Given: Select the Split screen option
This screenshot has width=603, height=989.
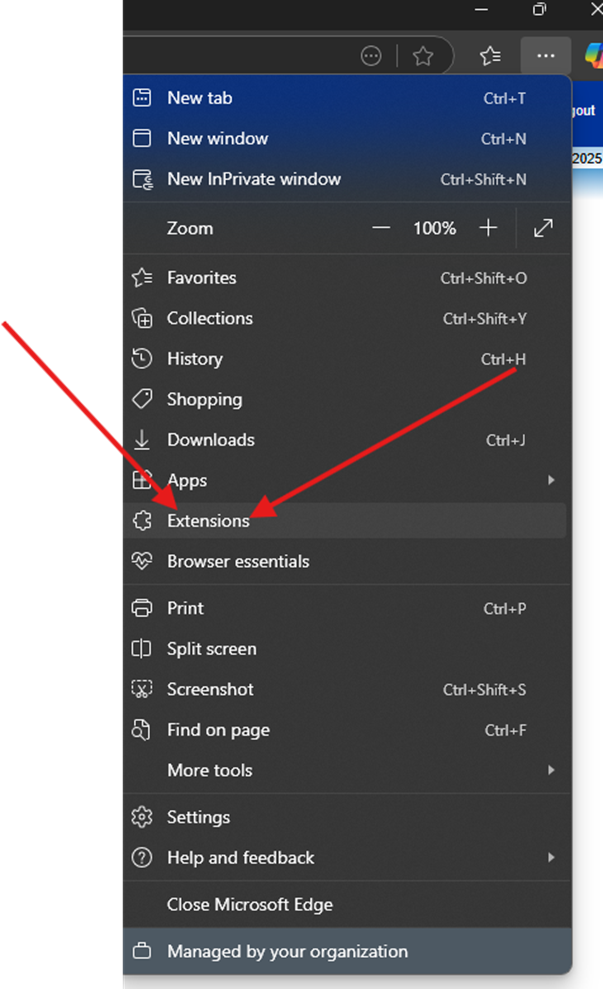Looking at the screenshot, I should tap(347, 648).
